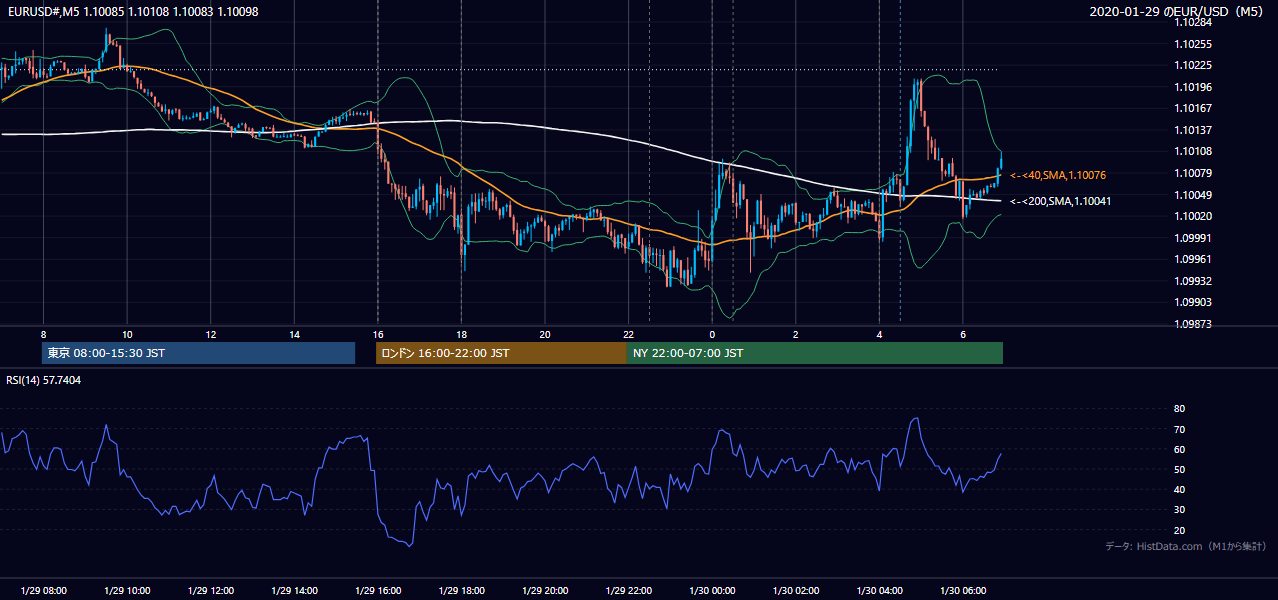Screen dimensions: 1278x600
Task: Click price axis label 1.09903
Action: 1194,302
